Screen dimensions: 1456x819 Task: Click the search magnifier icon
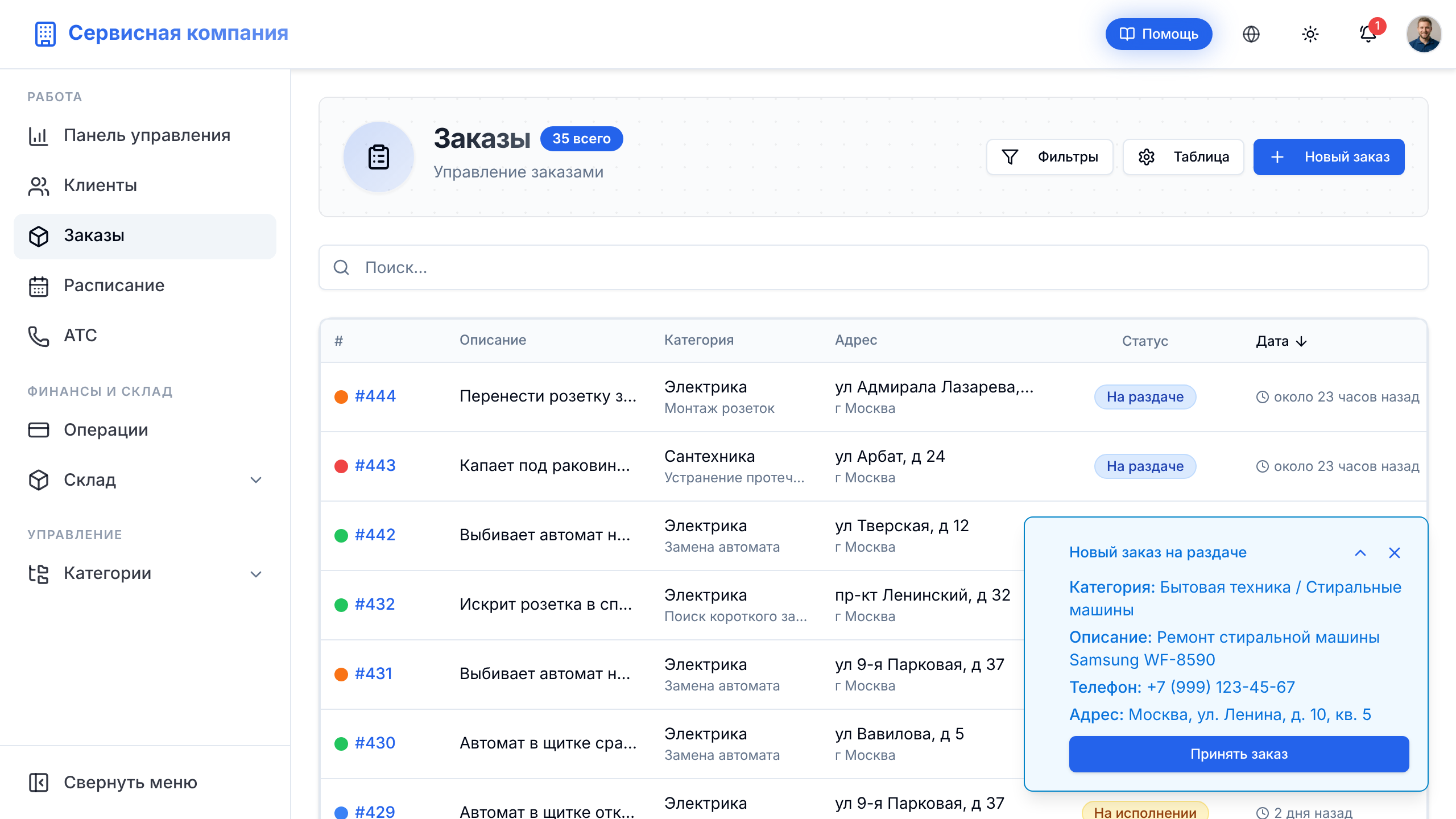(x=341, y=267)
